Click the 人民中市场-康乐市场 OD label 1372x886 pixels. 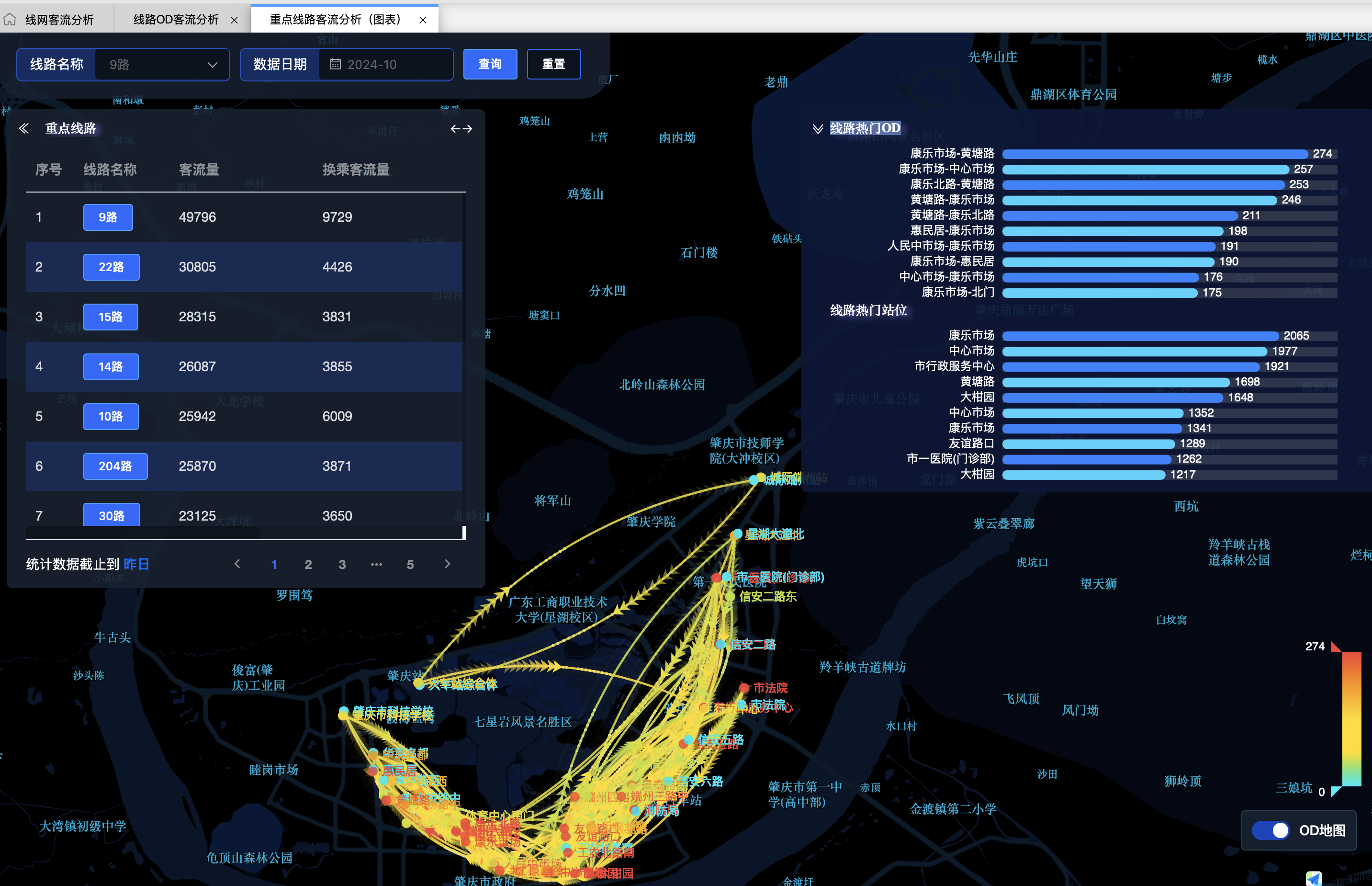click(941, 246)
